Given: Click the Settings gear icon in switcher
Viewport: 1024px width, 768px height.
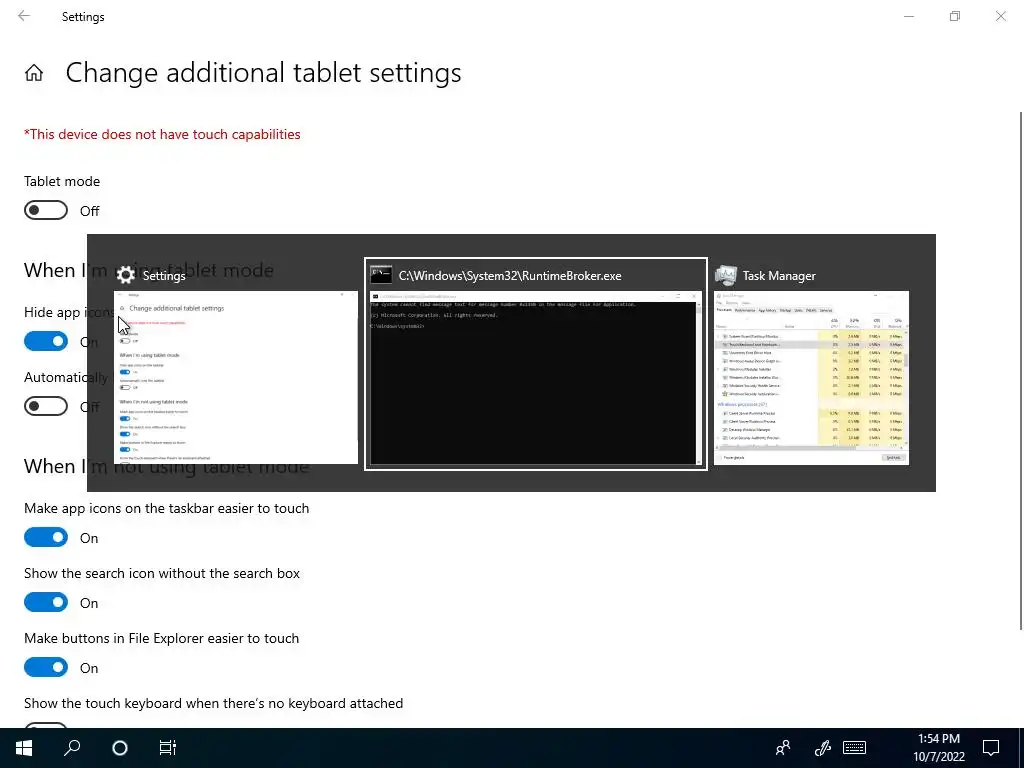Looking at the screenshot, I should [125, 275].
